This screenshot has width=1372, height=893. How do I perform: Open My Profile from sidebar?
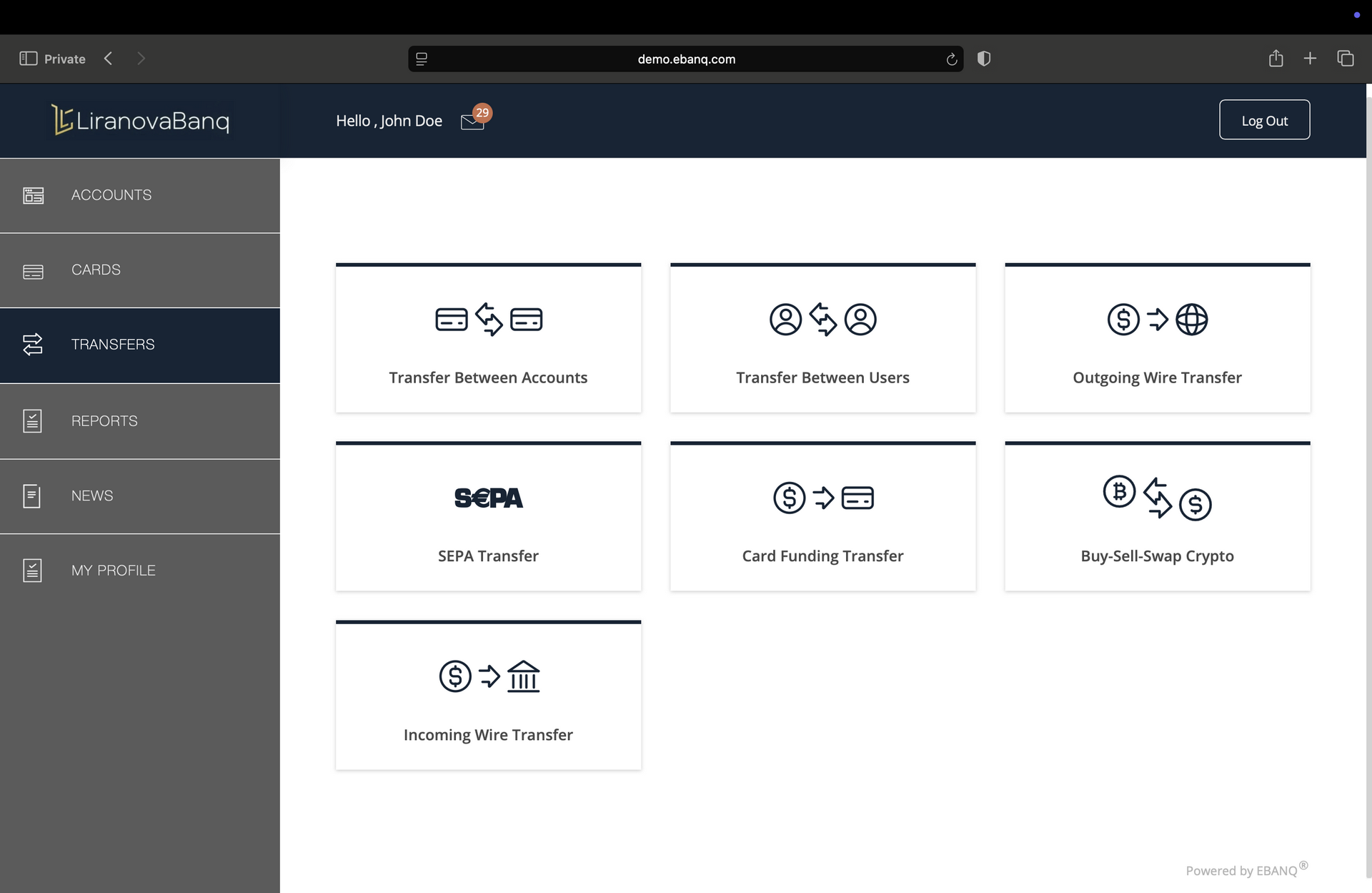click(x=114, y=571)
